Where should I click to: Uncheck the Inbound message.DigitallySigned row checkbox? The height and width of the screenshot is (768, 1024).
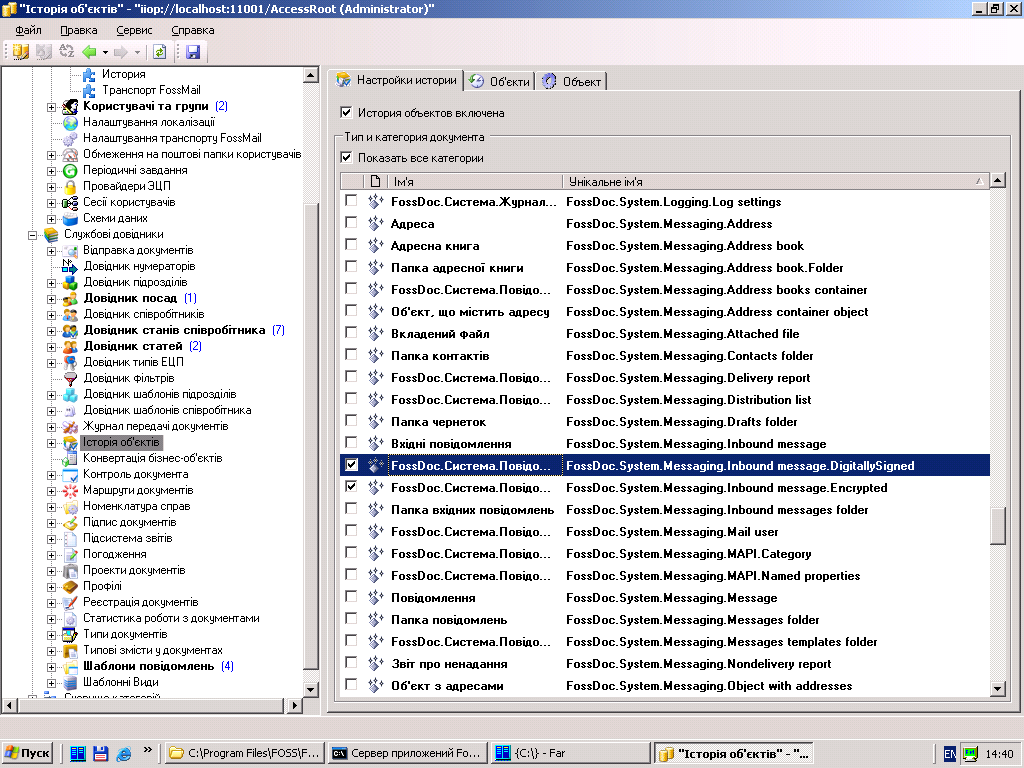351,465
